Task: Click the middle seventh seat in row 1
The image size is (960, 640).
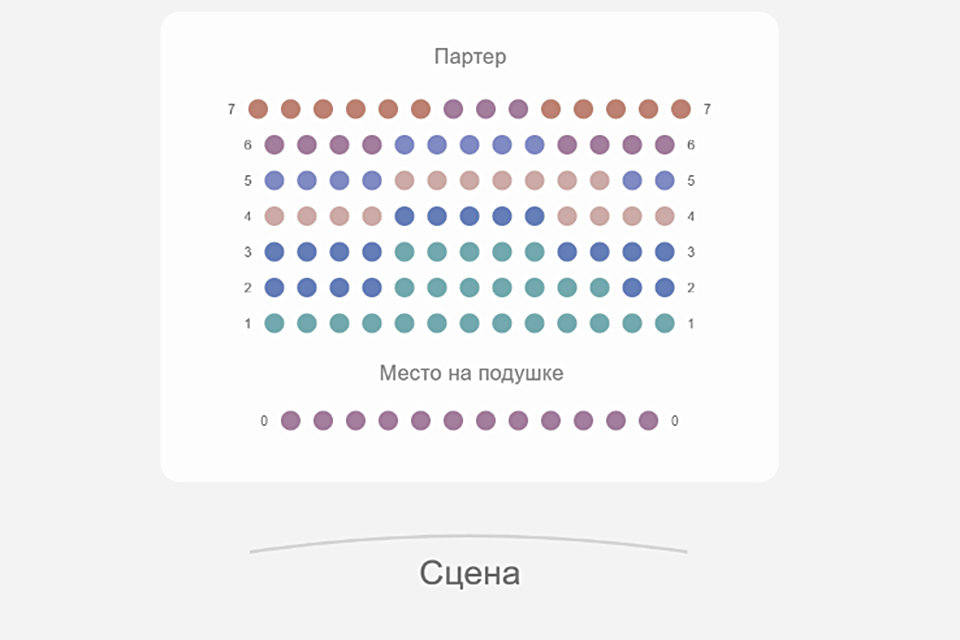Action: tap(469, 323)
